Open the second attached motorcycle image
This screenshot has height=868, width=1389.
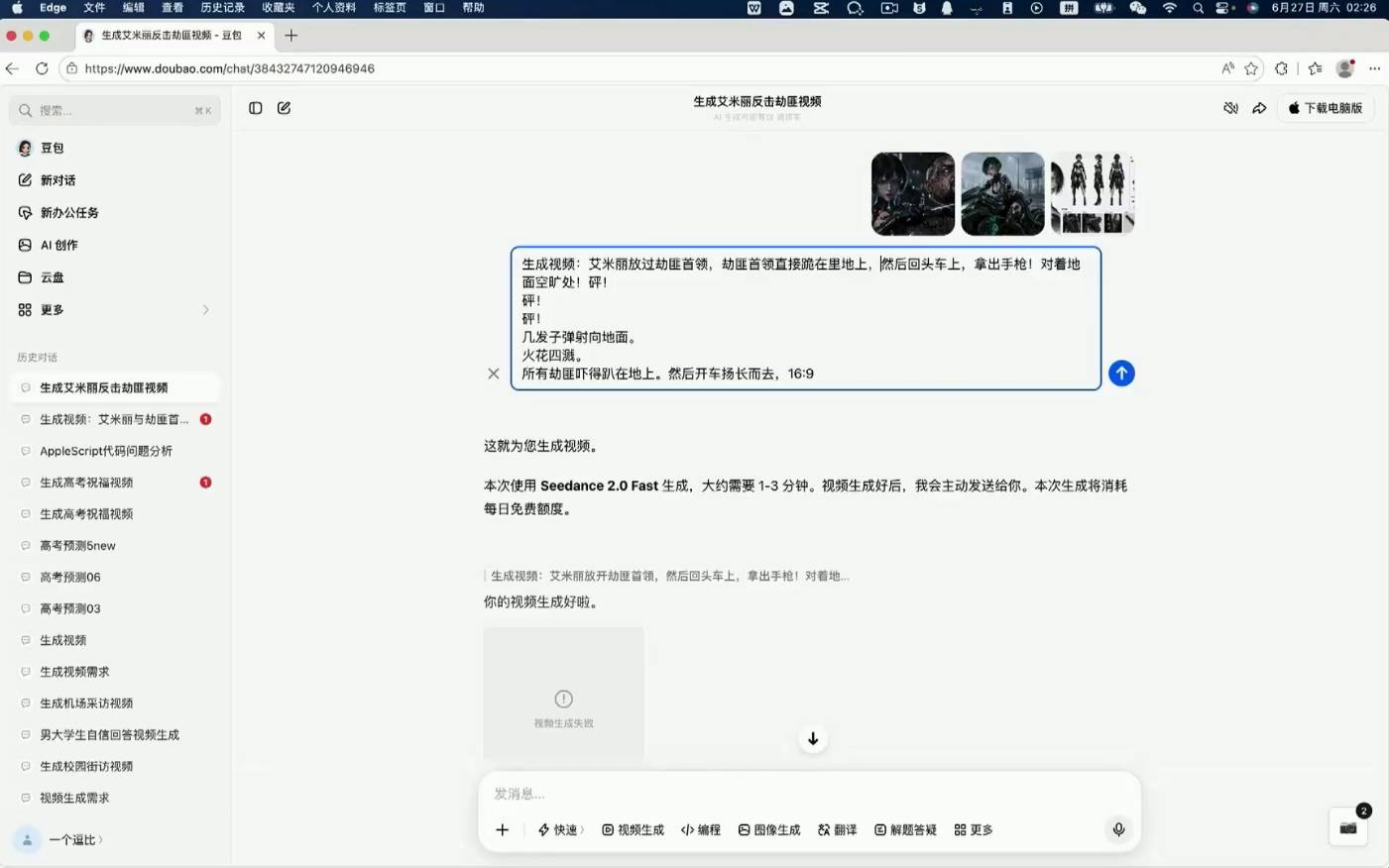pos(1002,193)
